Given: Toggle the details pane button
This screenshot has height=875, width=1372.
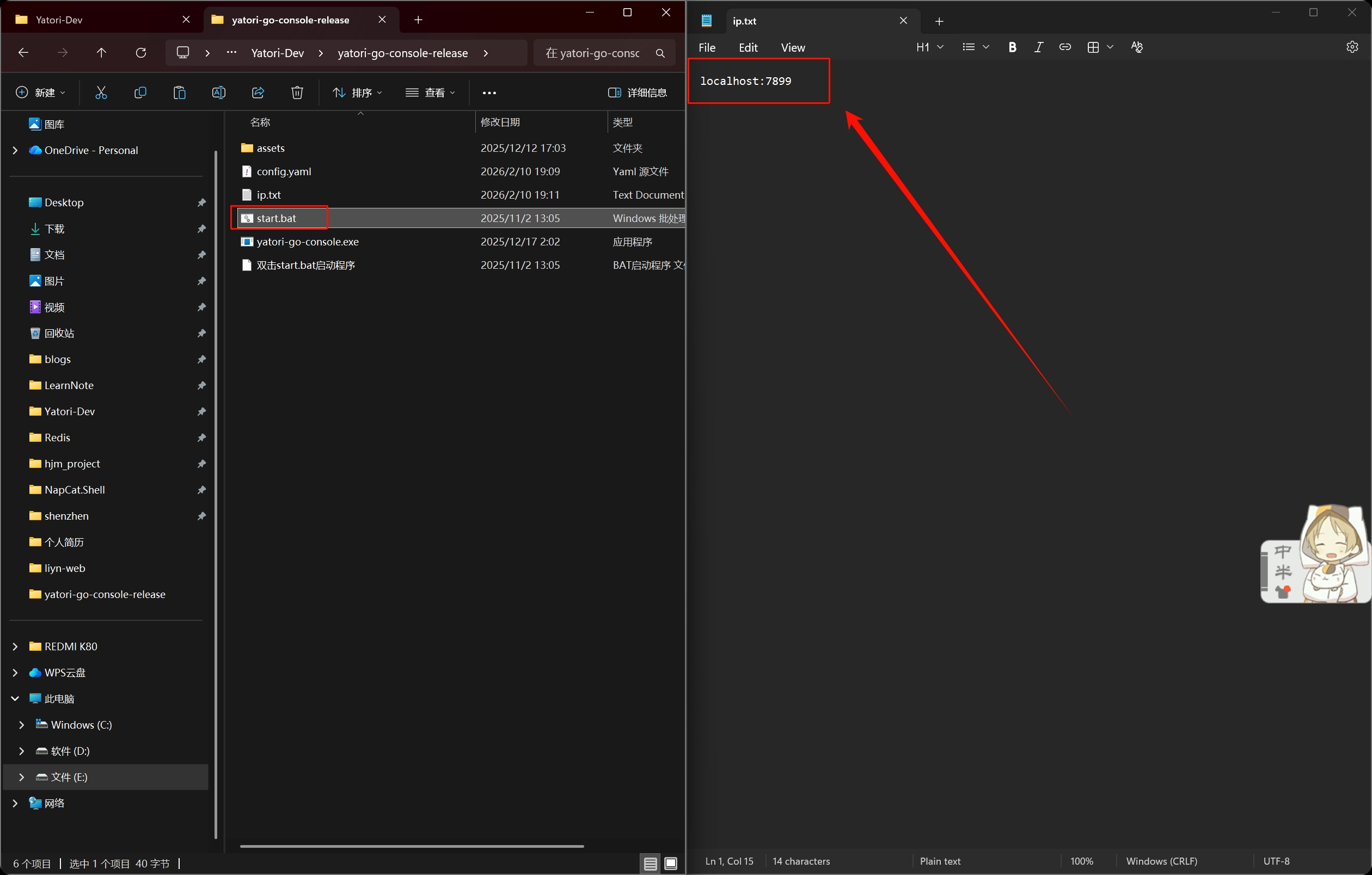Looking at the screenshot, I should coord(637,93).
